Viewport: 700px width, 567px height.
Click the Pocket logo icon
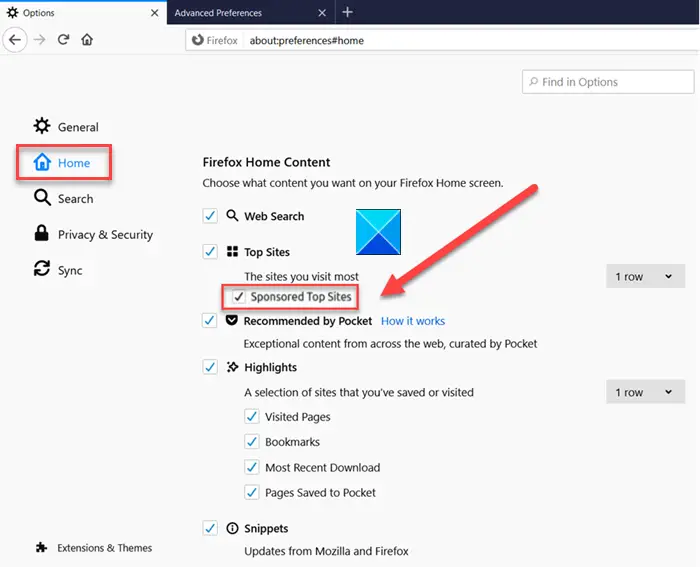pos(231,320)
